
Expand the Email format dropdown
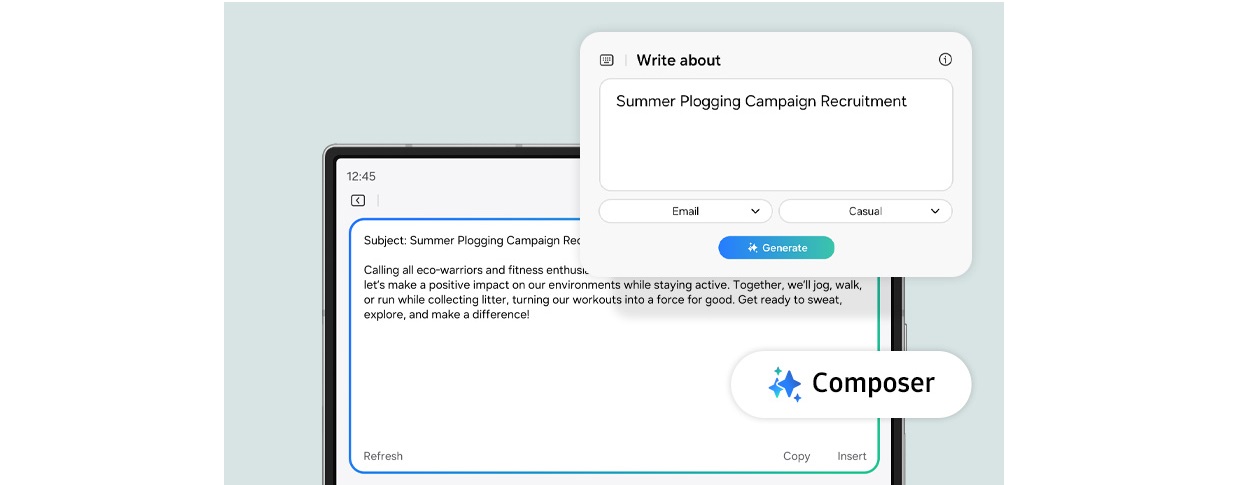(686, 211)
